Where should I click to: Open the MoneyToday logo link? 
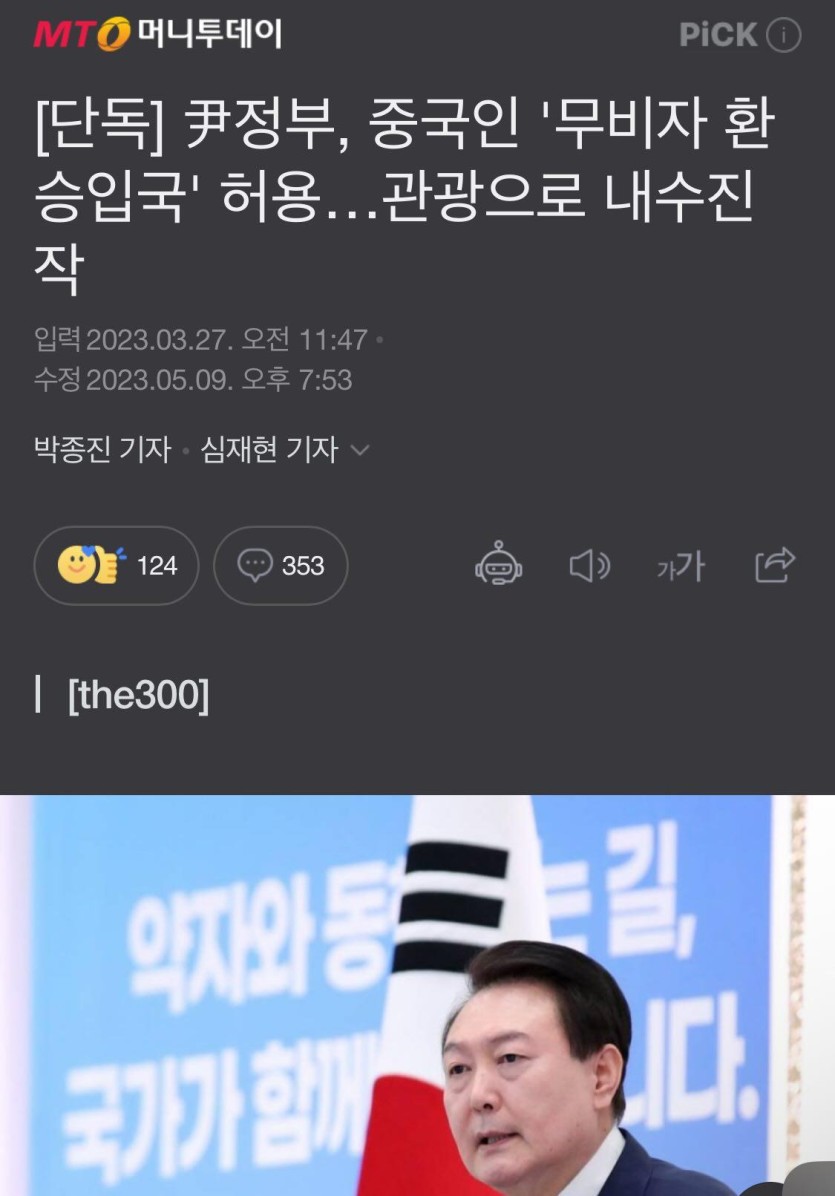point(158,34)
